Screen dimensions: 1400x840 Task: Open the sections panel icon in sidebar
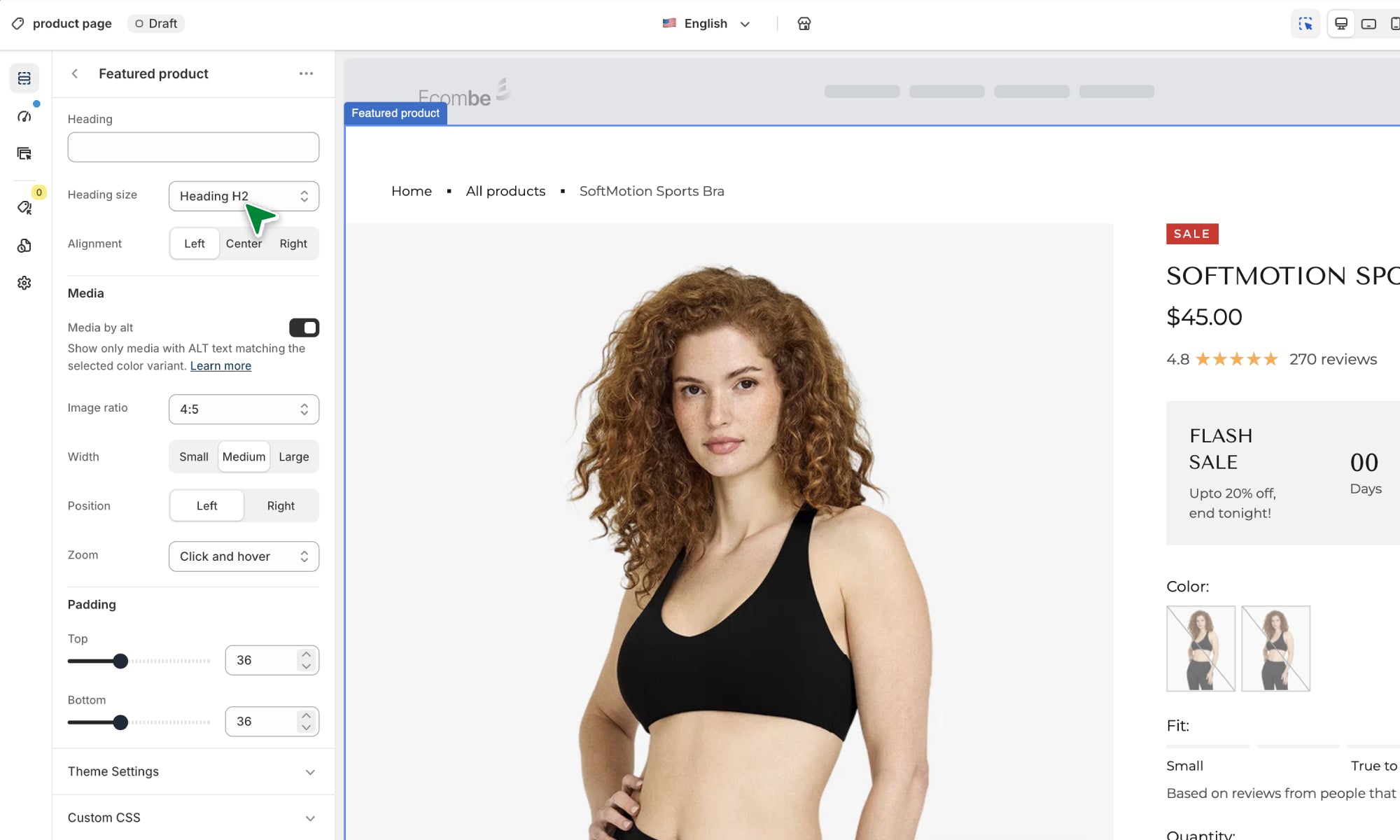24,78
